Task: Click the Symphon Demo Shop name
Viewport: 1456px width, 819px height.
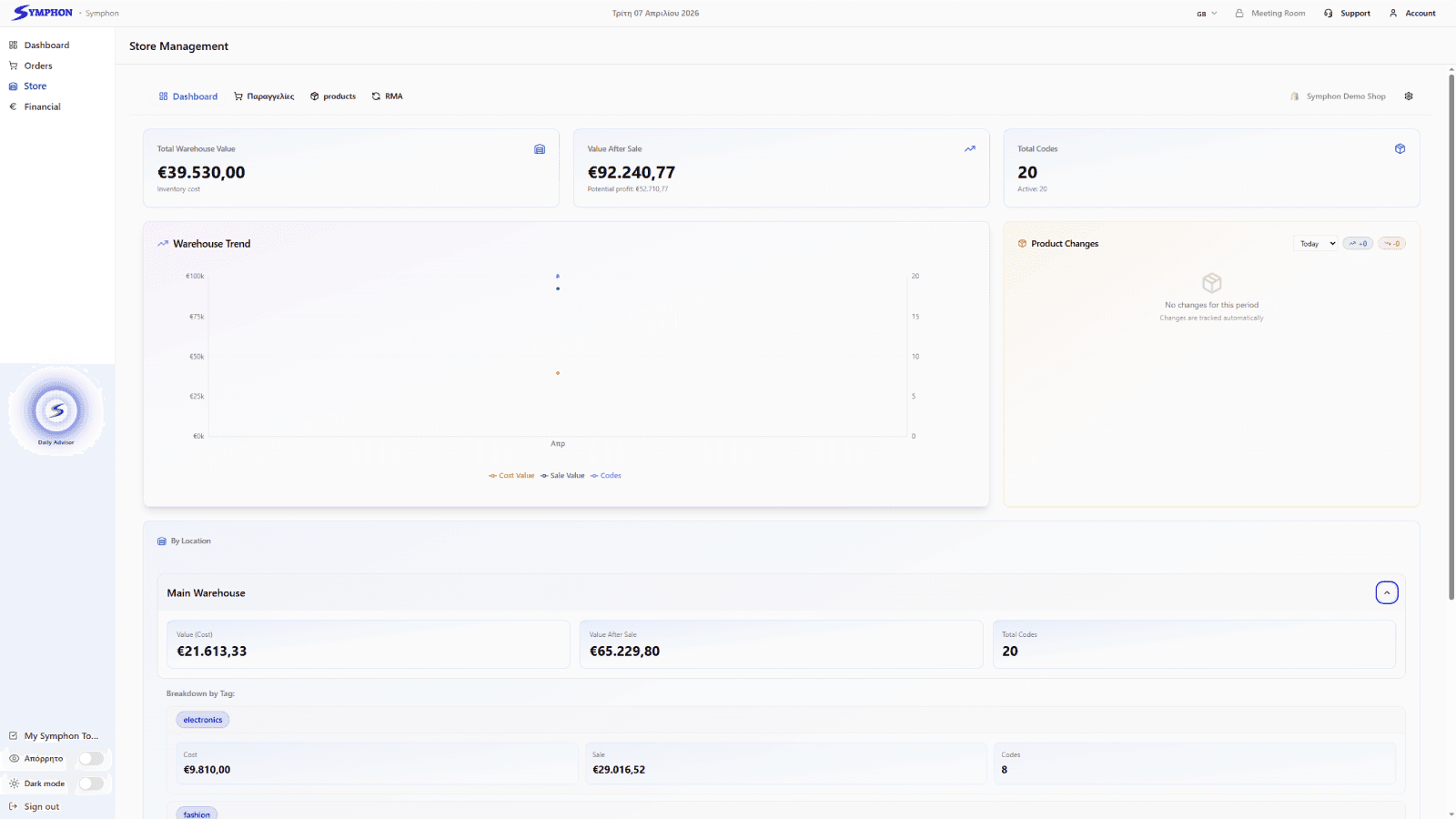Action: click(x=1346, y=96)
